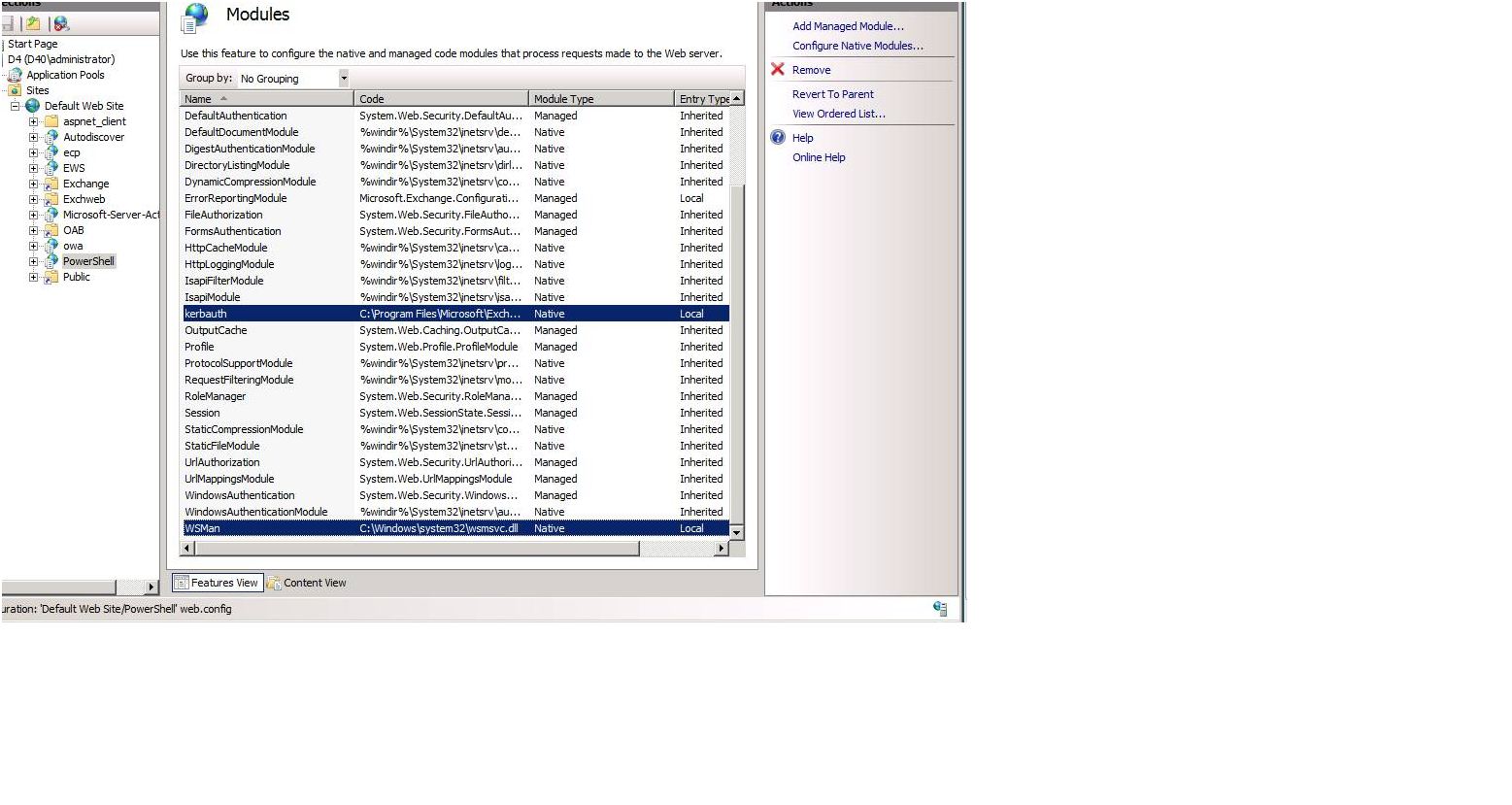Click the horizontal scrollbar right arrow
Screen dimensions: 1512x805
(721, 549)
